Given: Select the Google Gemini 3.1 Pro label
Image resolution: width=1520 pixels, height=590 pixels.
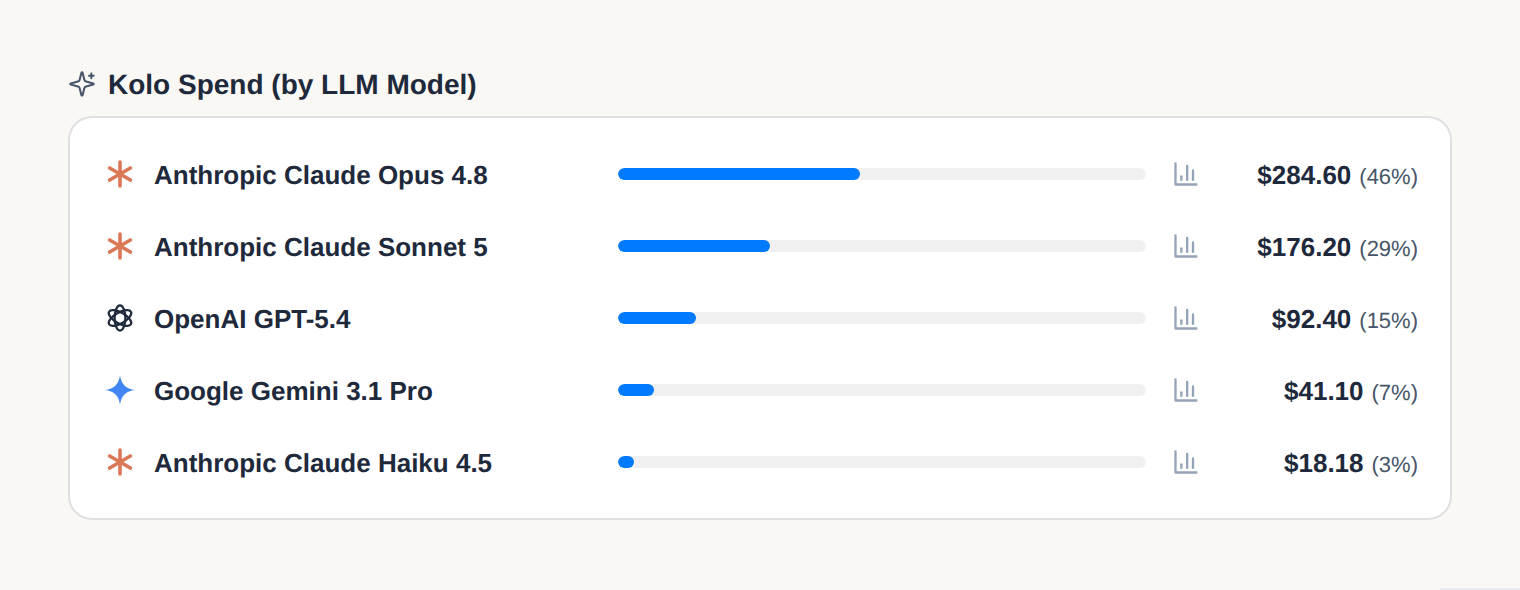Looking at the screenshot, I should [293, 392].
